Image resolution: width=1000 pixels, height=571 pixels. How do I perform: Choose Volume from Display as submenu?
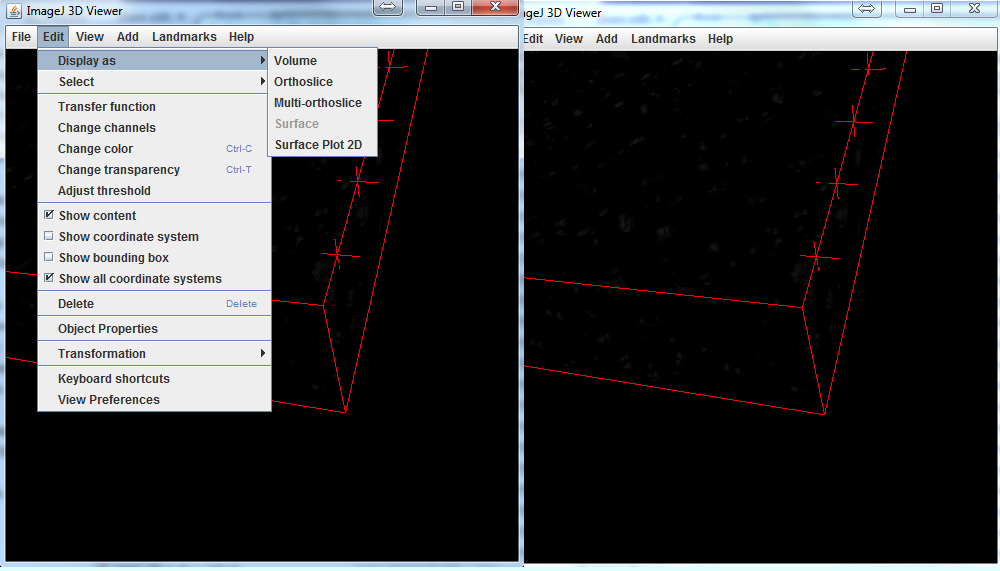click(295, 61)
